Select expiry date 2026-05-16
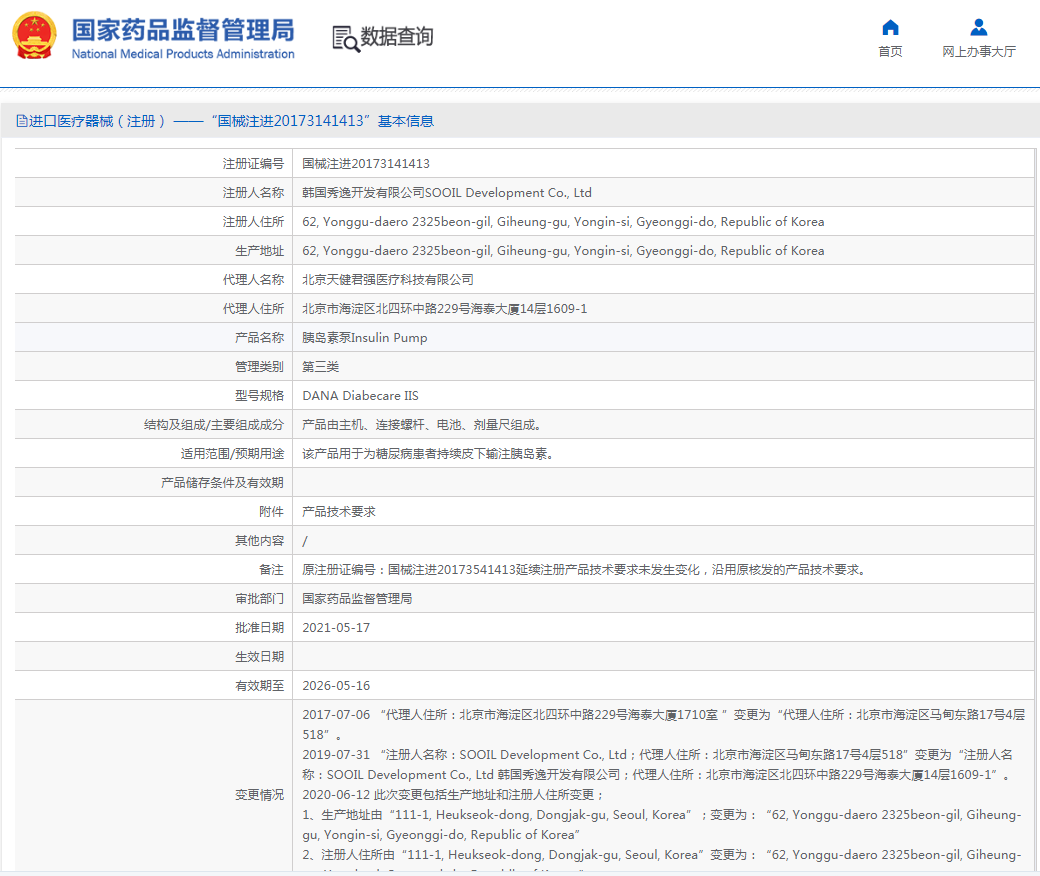Image resolution: width=1040 pixels, height=876 pixels. pos(336,686)
